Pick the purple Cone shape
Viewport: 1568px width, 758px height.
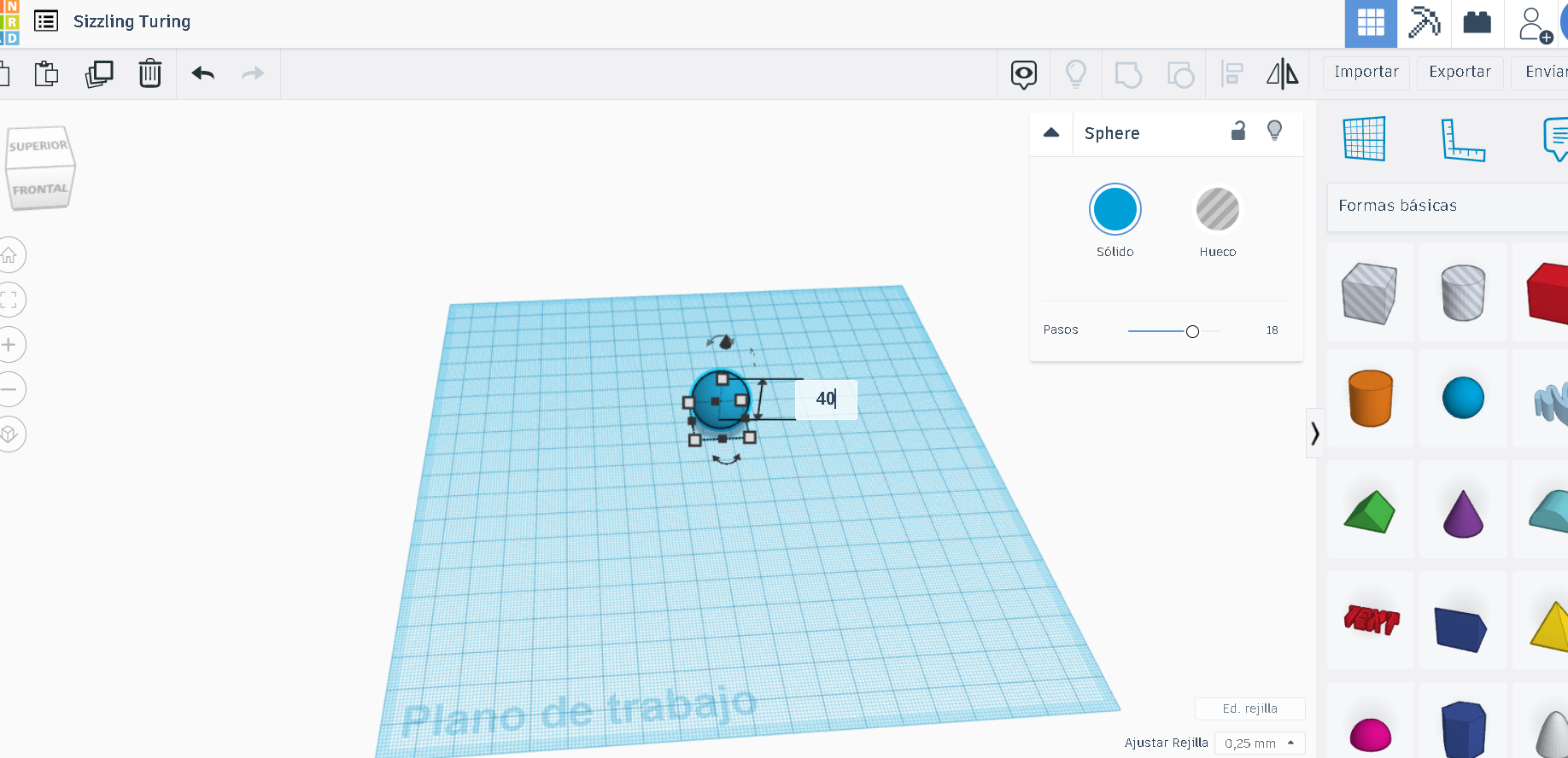click(1463, 510)
